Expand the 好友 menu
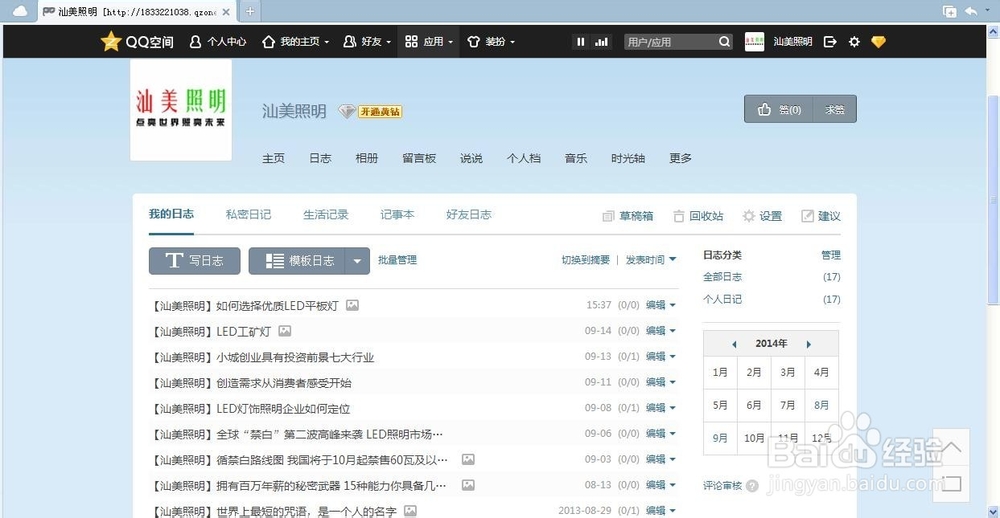The image size is (1000, 518). 367,41
